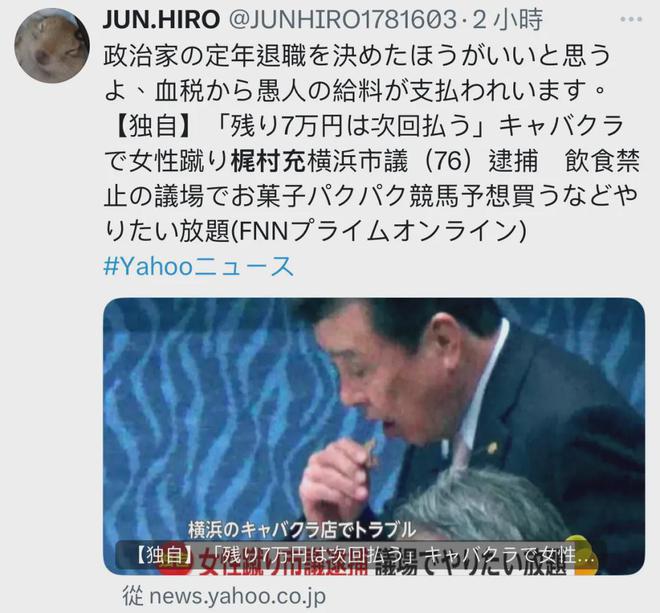Image resolution: width=660 pixels, height=613 pixels.
Task: Open the @JUNHIRO1781603 handle profile
Action: [342, 20]
